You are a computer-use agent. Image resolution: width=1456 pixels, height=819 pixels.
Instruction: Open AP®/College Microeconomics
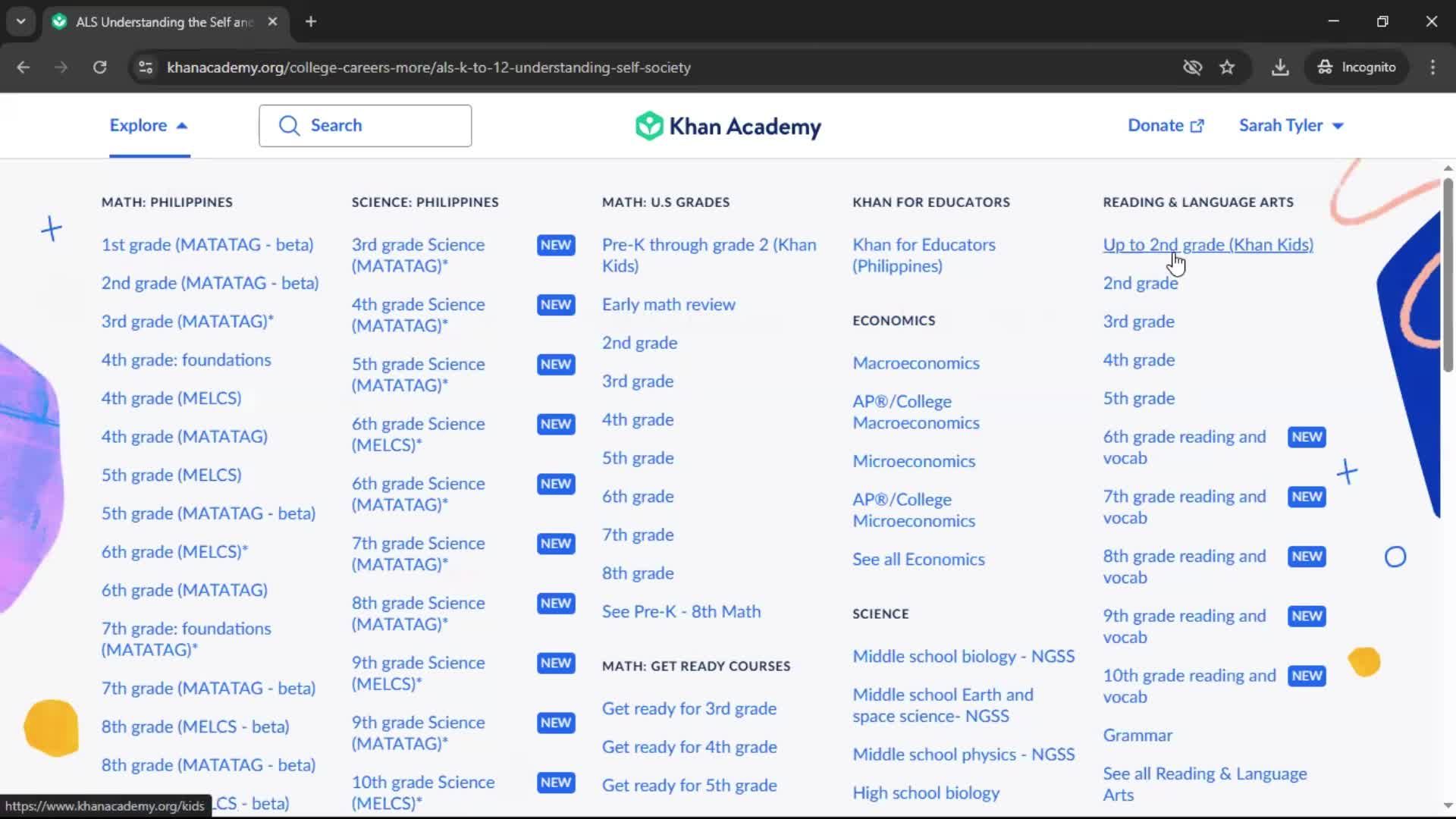913,510
